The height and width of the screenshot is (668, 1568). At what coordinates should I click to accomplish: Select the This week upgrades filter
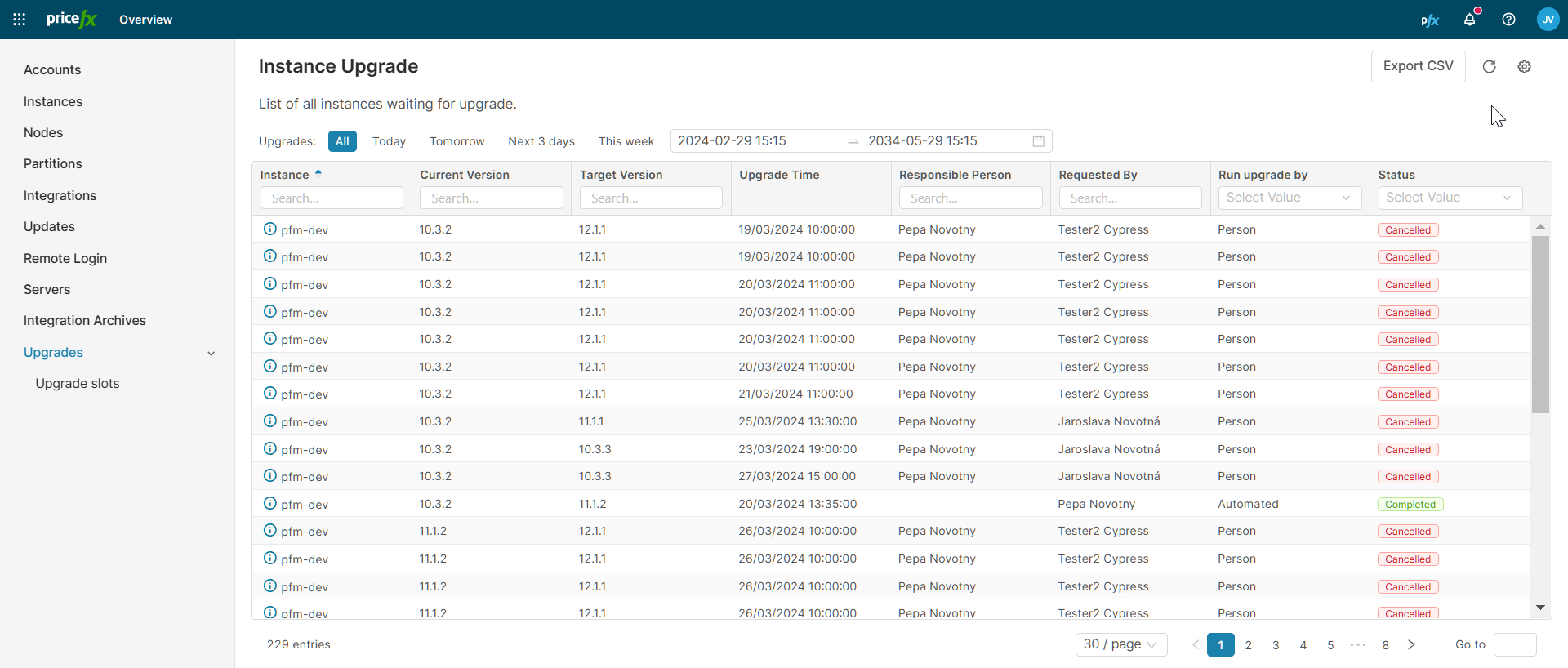click(x=626, y=141)
